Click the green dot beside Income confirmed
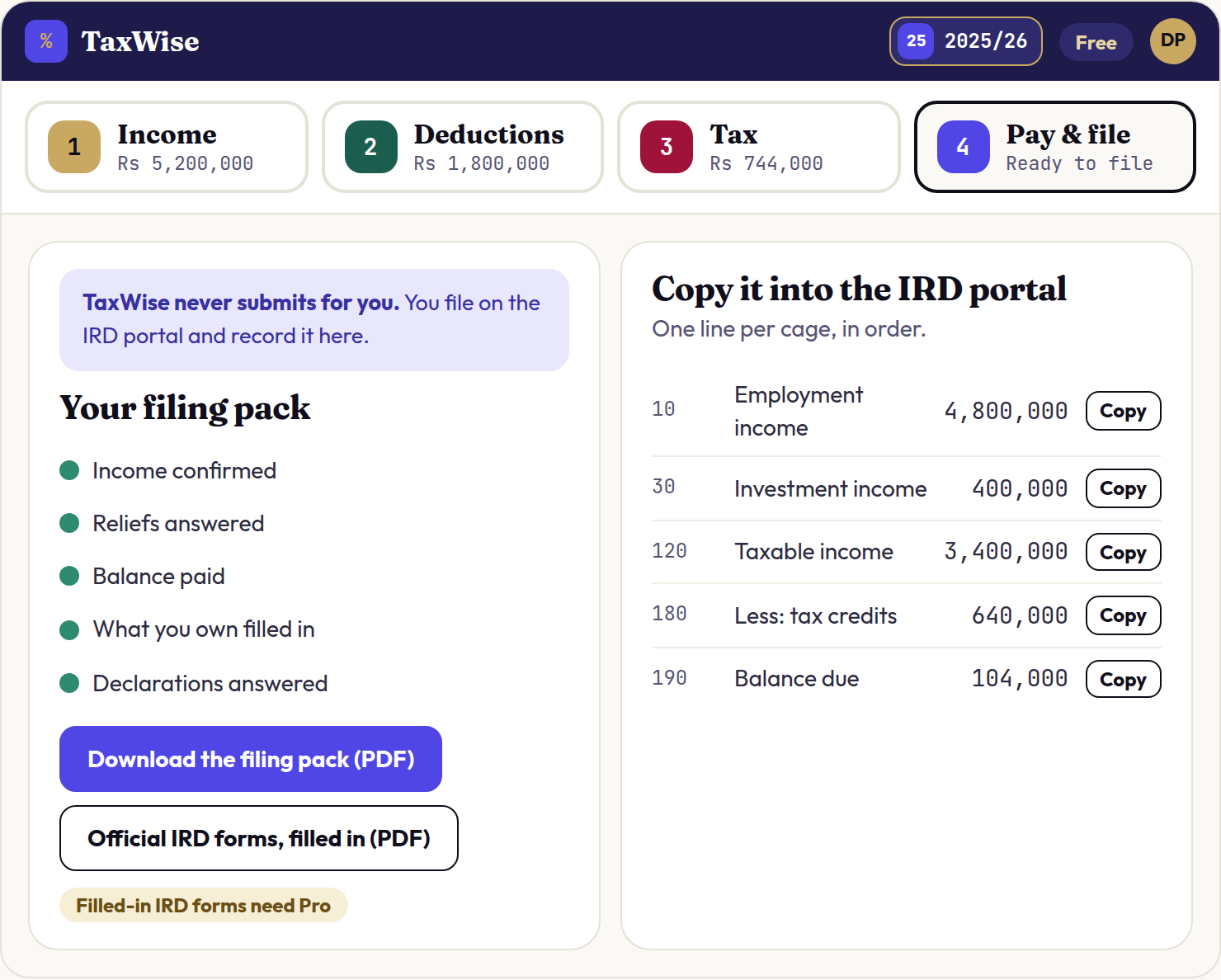 [69, 470]
